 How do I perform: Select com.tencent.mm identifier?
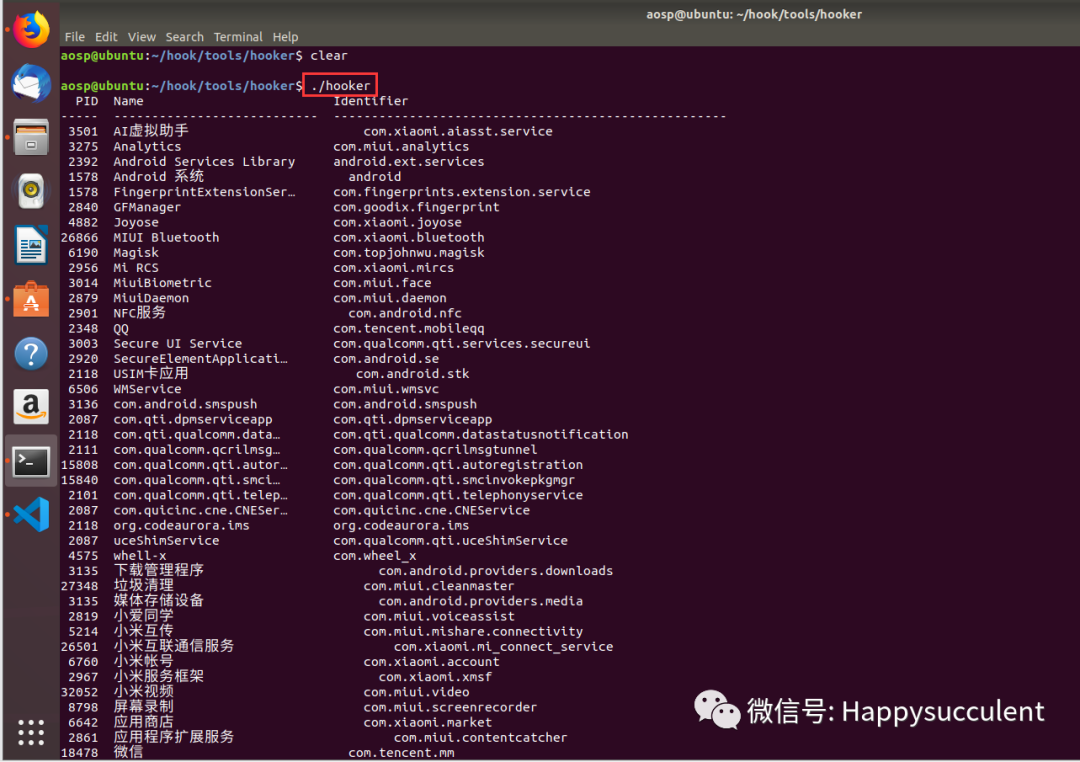pyautogui.click(x=401, y=752)
